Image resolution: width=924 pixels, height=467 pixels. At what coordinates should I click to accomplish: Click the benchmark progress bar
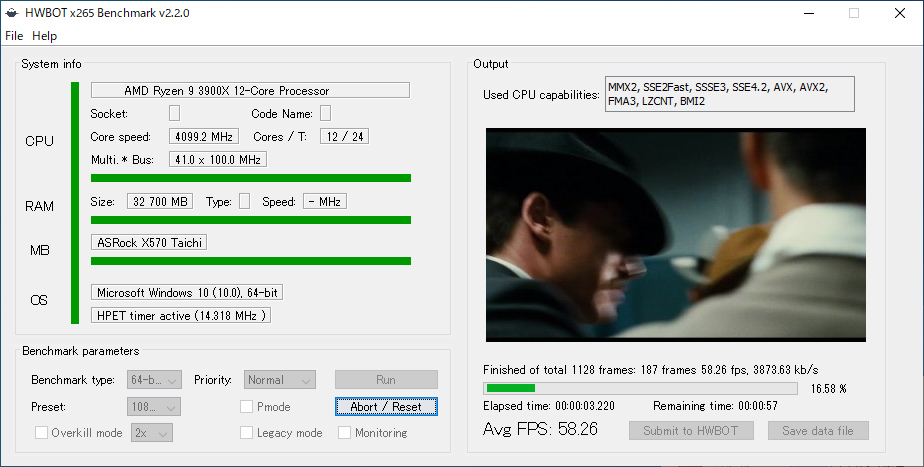pyautogui.click(x=640, y=388)
